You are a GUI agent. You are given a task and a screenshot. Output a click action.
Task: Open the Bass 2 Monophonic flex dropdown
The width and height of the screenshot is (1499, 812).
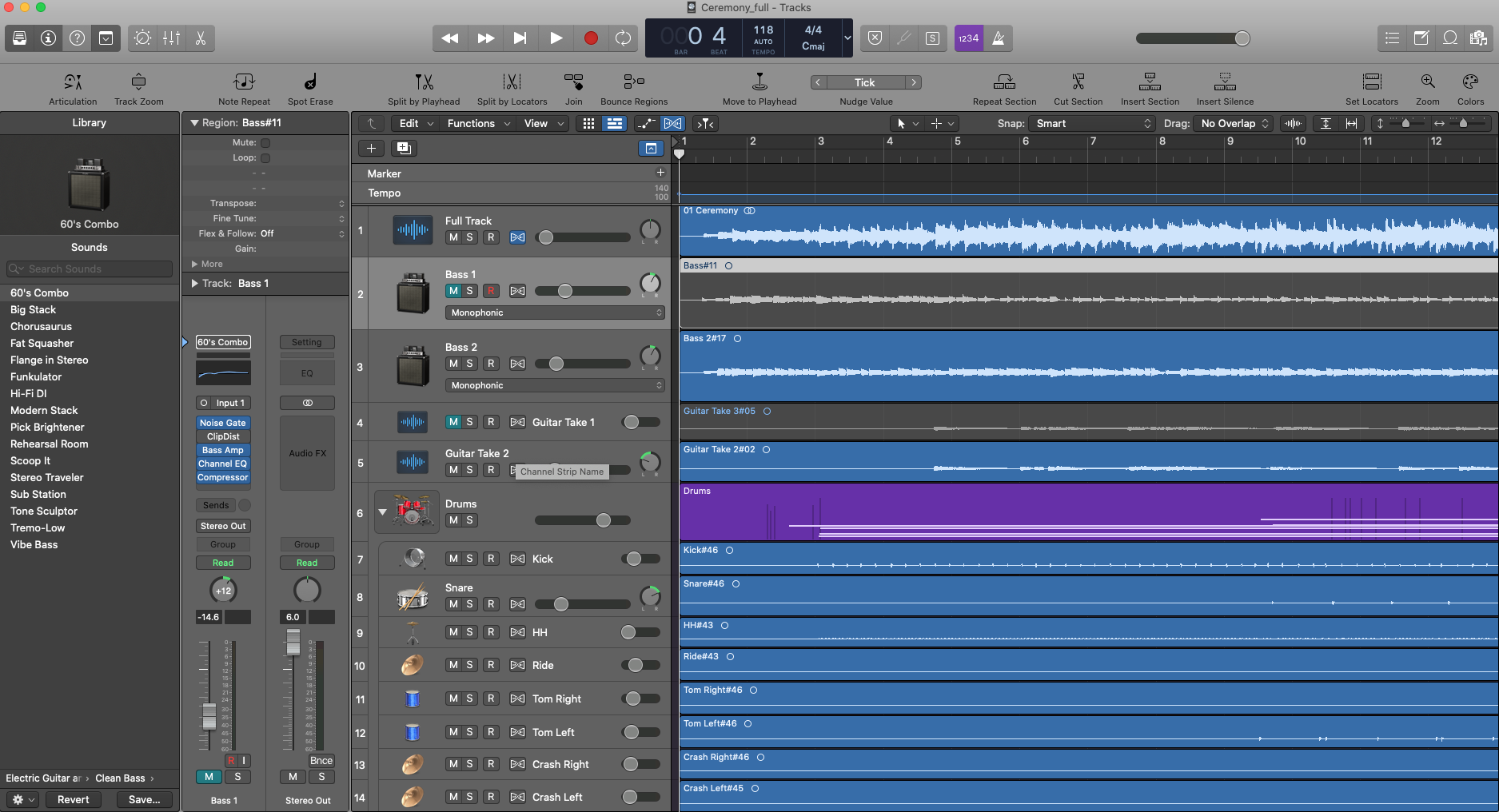555,385
